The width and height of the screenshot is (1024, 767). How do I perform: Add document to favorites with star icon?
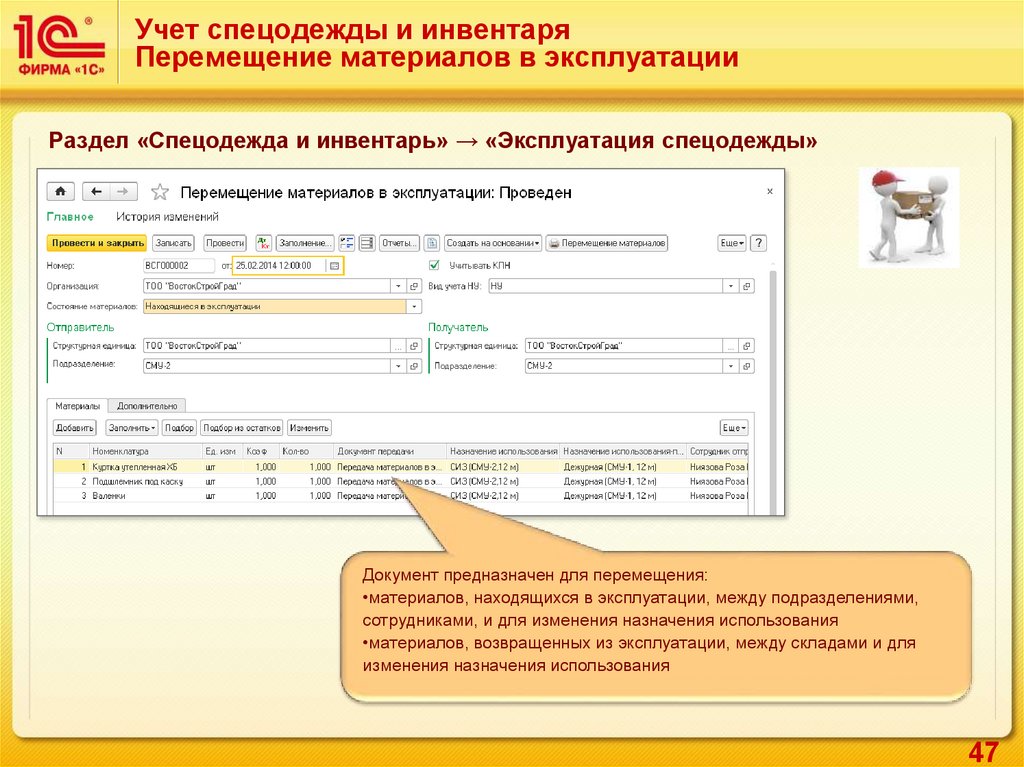[x=160, y=192]
